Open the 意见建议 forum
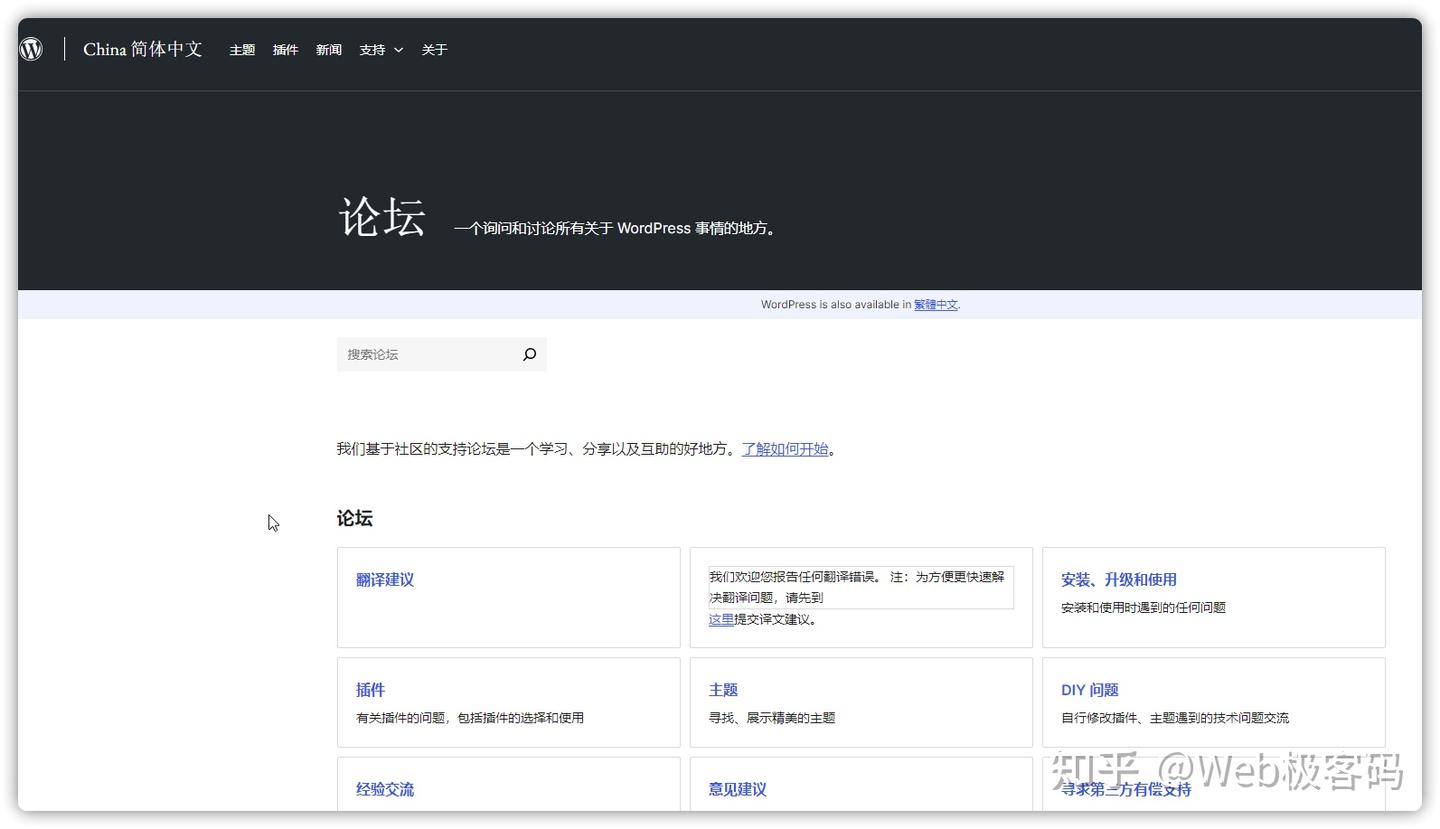The height and width of the screenshot is (829, 1440). click(738, 789)
